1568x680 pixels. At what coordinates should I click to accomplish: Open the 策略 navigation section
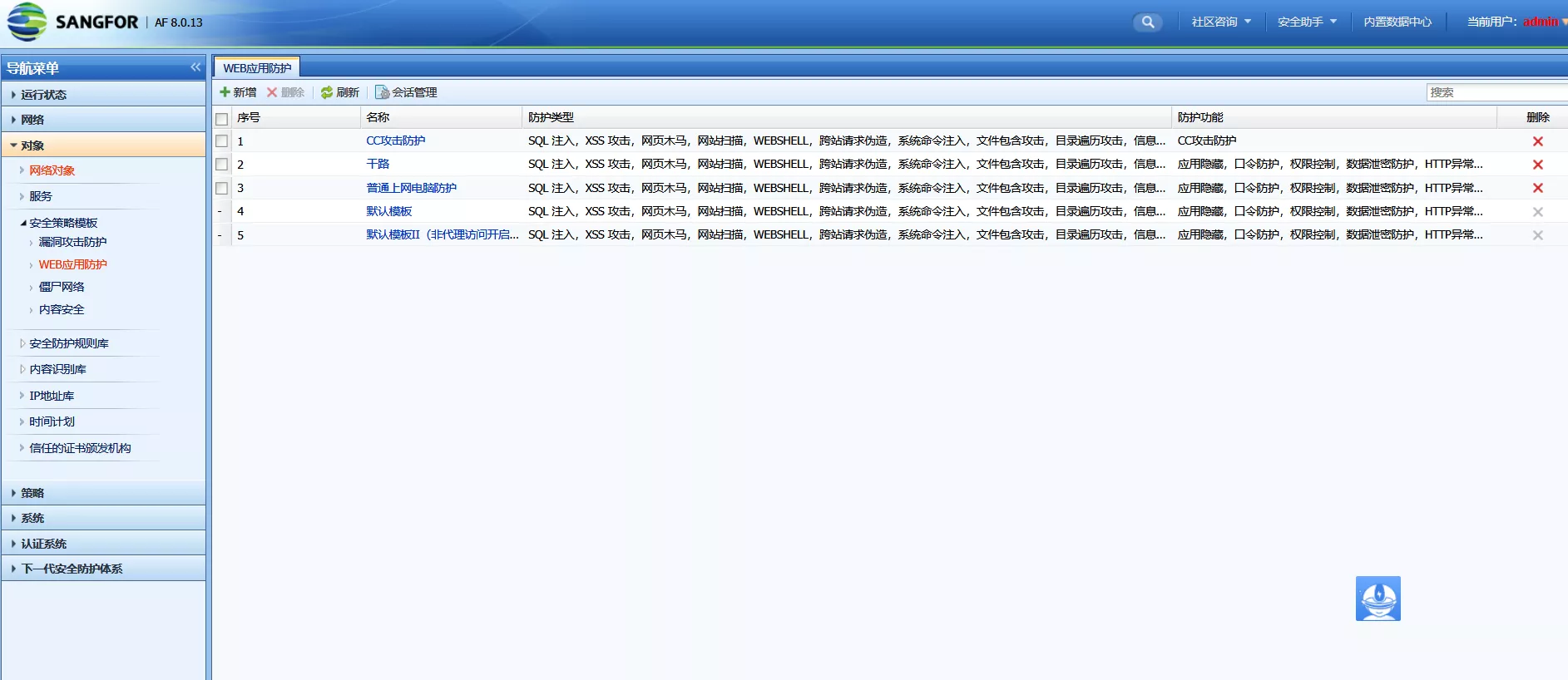[32, 493]
